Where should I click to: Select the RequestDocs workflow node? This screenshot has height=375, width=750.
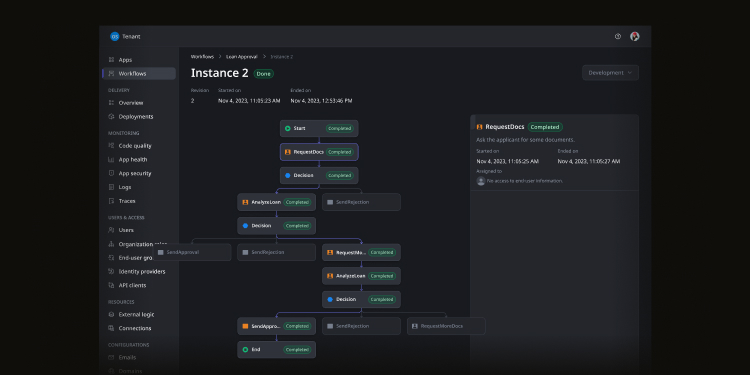pos(319,152)
